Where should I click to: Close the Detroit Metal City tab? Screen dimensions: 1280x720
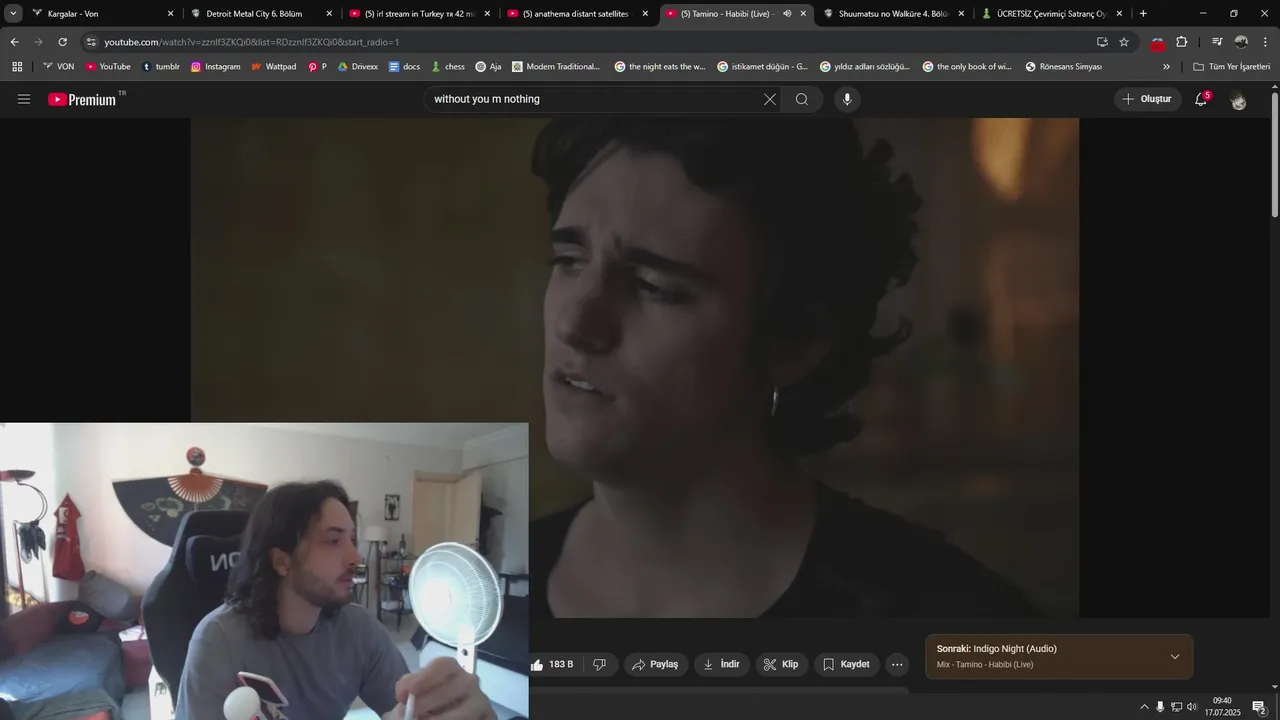pos(329,14)
